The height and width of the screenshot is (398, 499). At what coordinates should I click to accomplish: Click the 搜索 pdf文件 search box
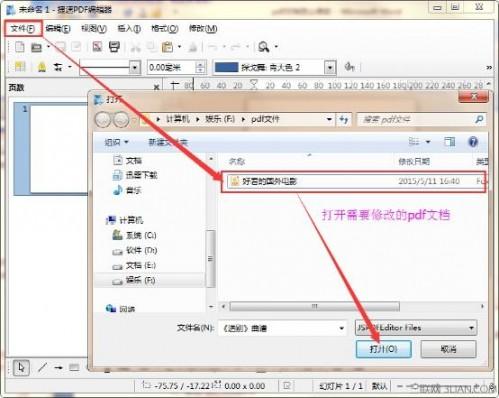tap(422, 120)
